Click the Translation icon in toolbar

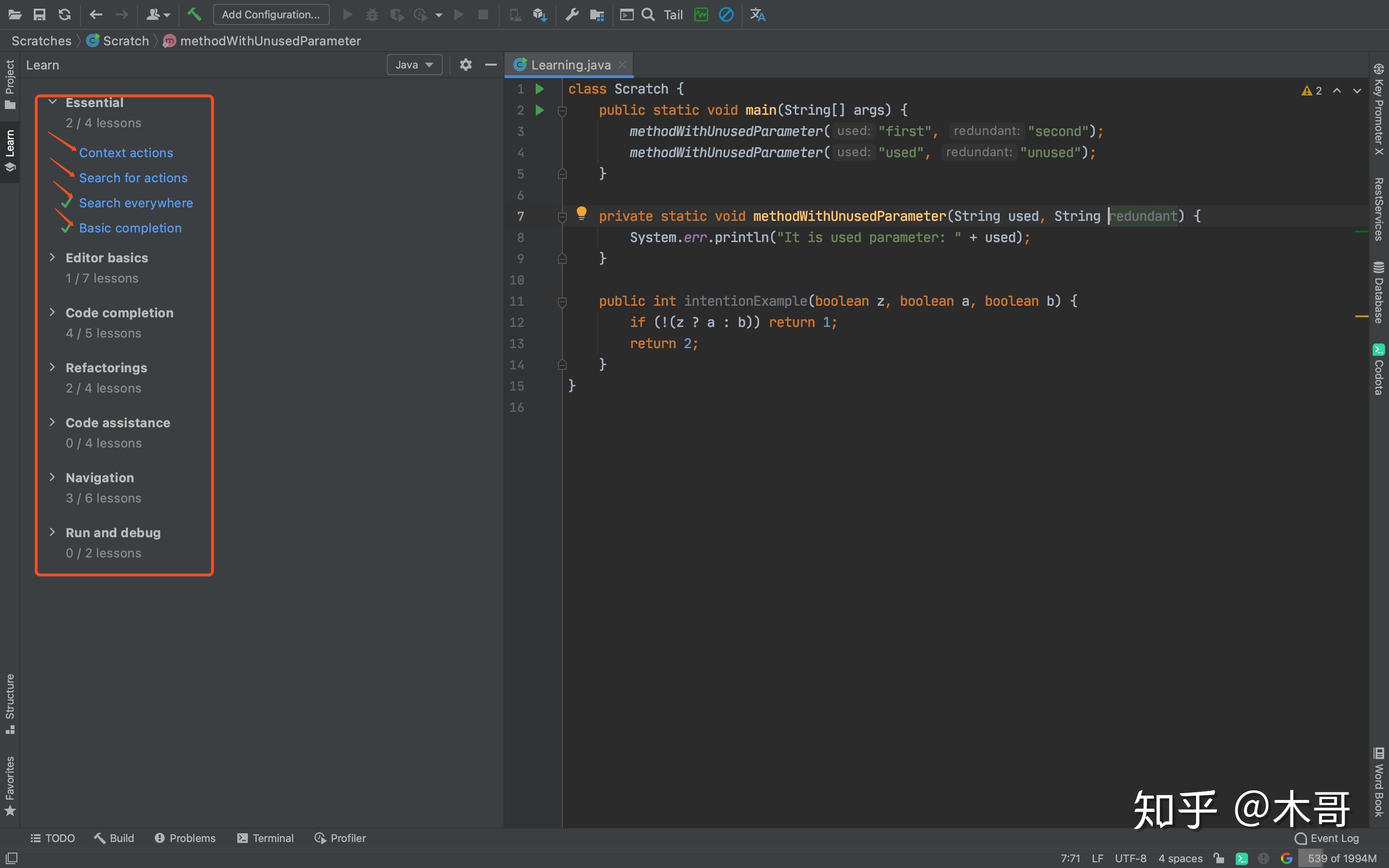[x=758, y=15]
